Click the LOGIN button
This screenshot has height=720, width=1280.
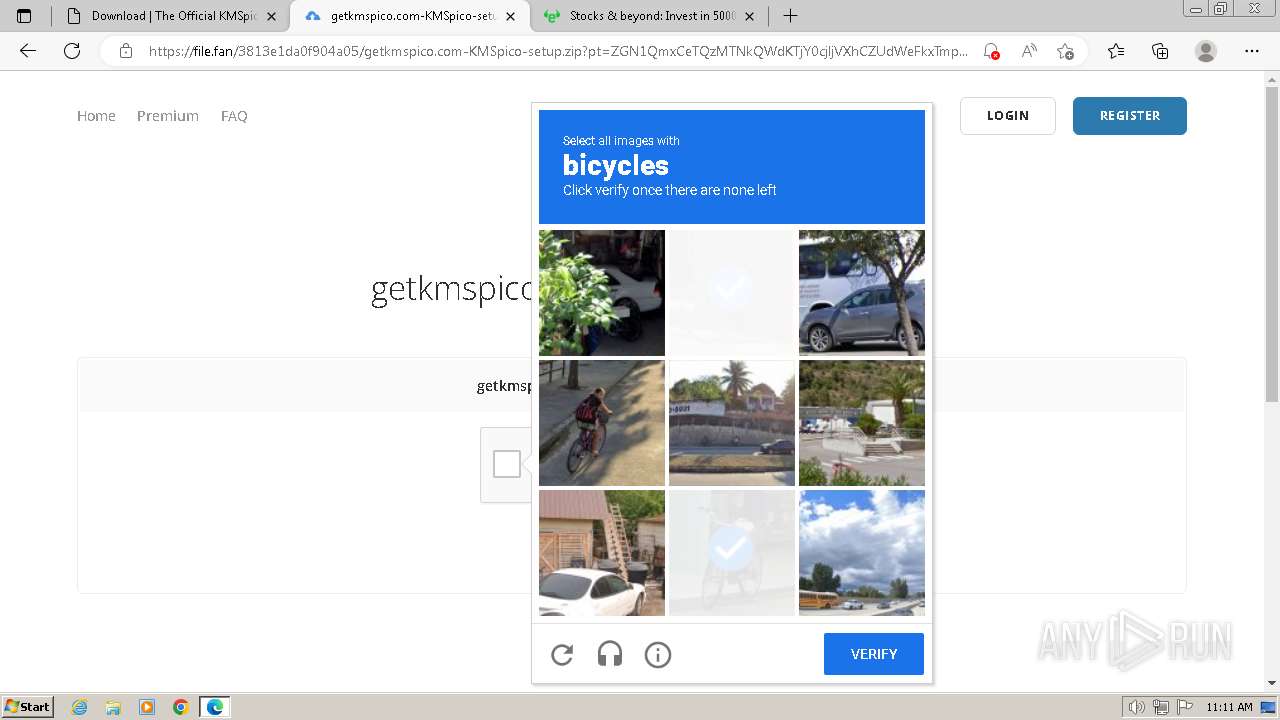tap(1008, 116)
